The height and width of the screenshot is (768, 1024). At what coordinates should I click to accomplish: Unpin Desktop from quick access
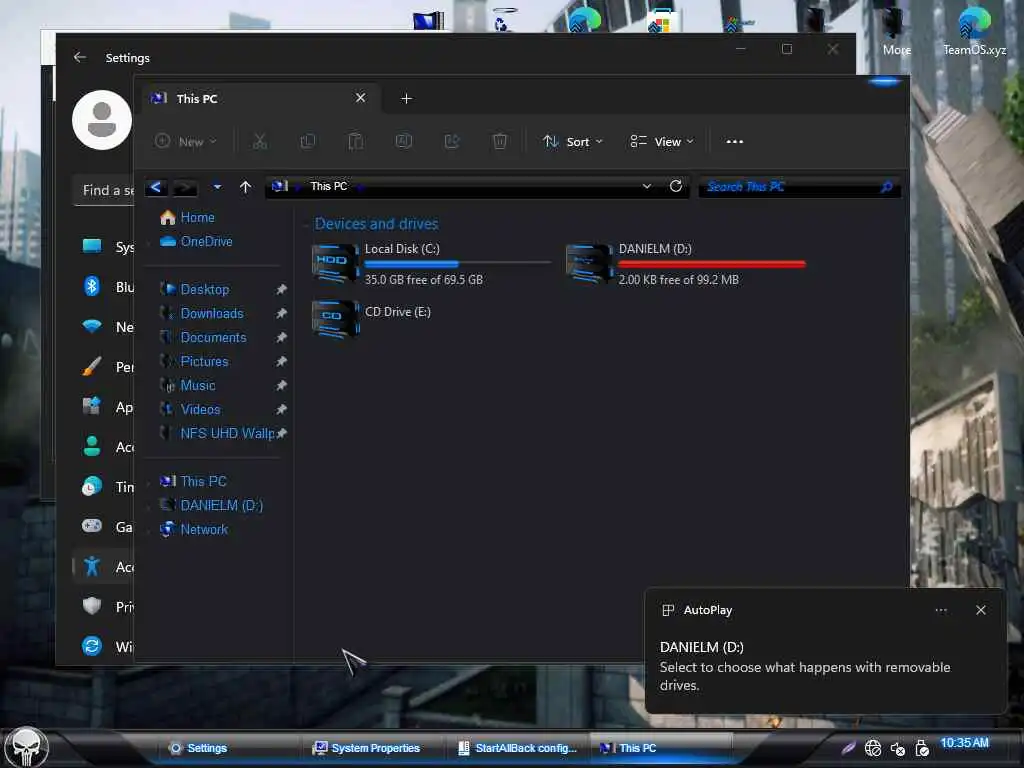click(281, 289)
